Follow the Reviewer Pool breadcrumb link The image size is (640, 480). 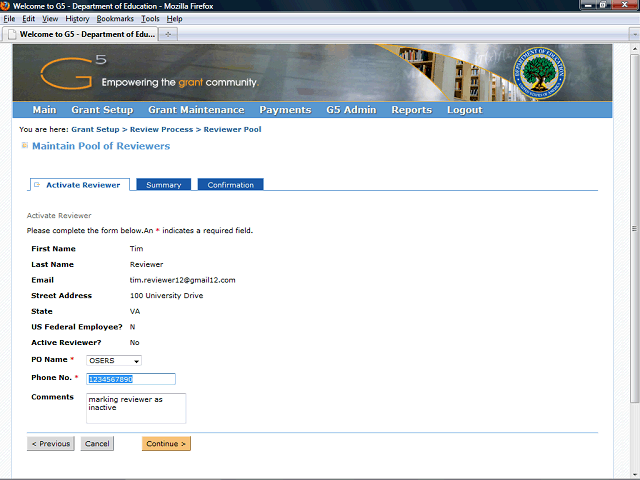coord(232,129)
